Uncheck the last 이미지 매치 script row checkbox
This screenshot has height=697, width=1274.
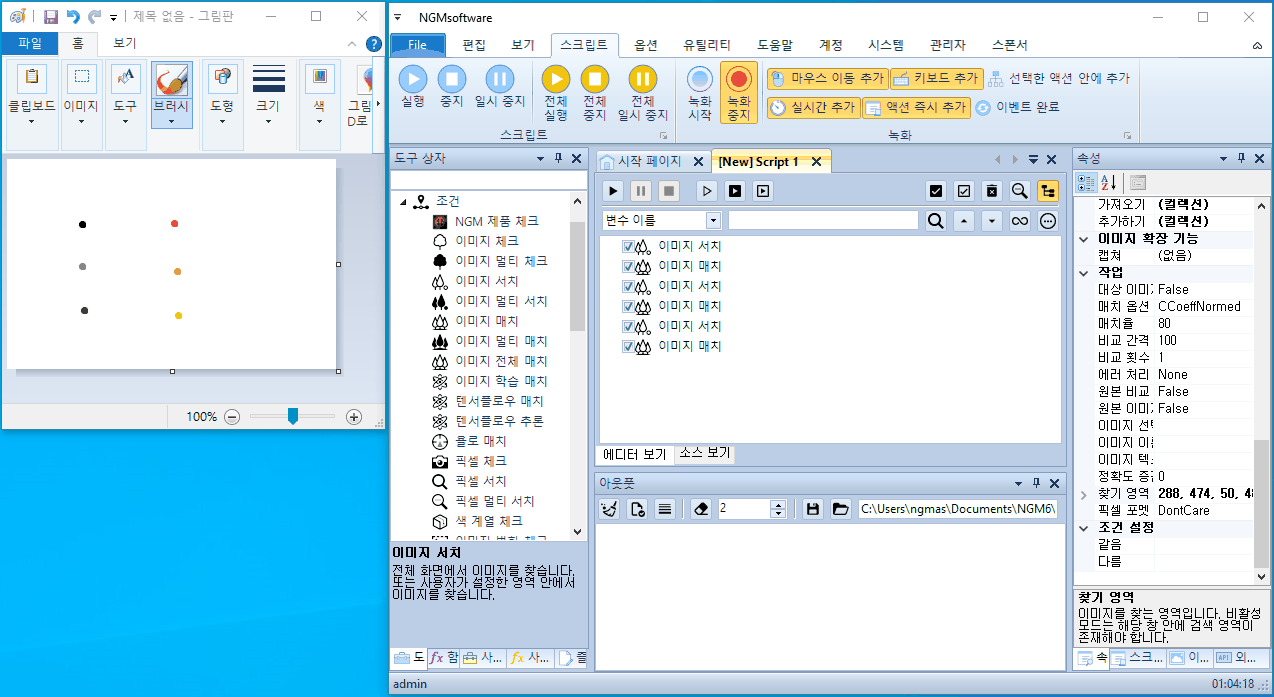point(629,346)
